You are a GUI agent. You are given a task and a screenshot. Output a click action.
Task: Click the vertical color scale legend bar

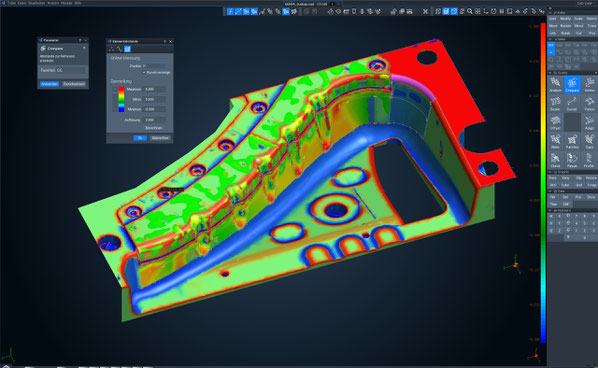point(543,182)
